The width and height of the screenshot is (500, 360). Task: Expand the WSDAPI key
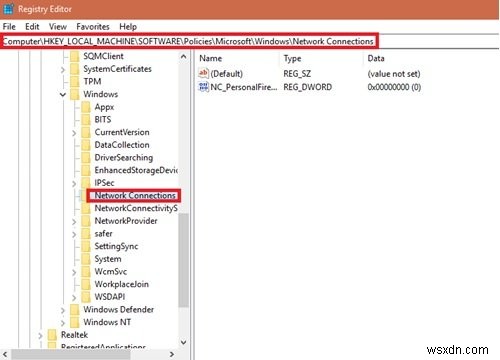[74, 298]
